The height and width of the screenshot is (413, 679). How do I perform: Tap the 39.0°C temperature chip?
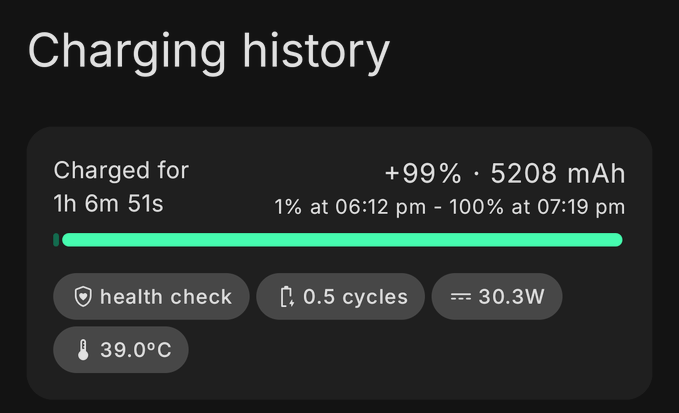point(121,350)
